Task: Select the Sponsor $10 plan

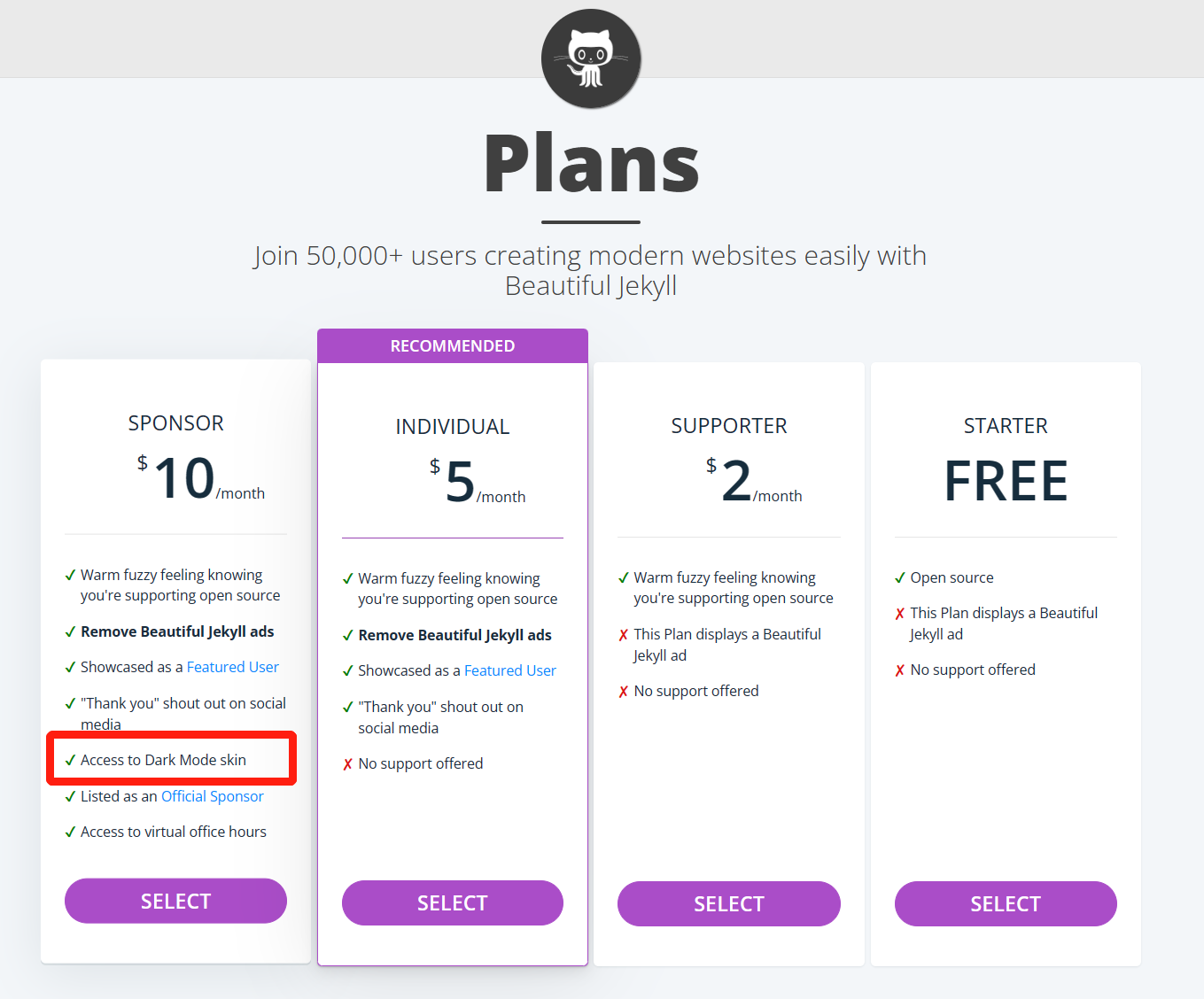Action: 175,901
